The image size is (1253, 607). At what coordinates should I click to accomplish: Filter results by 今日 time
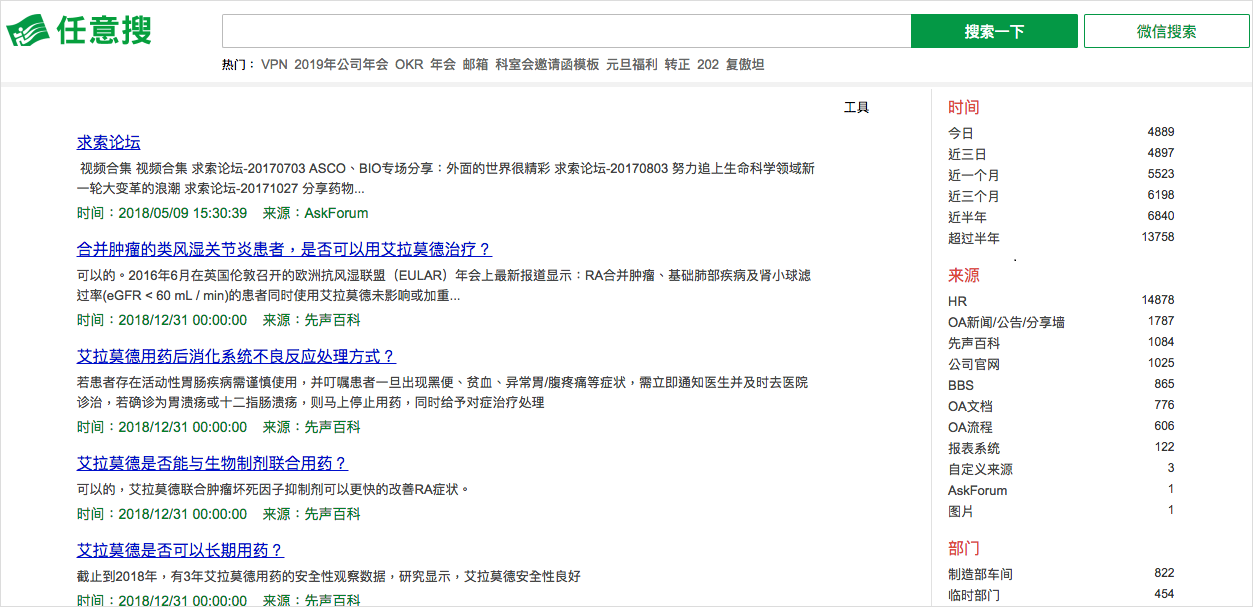point(960,133)
